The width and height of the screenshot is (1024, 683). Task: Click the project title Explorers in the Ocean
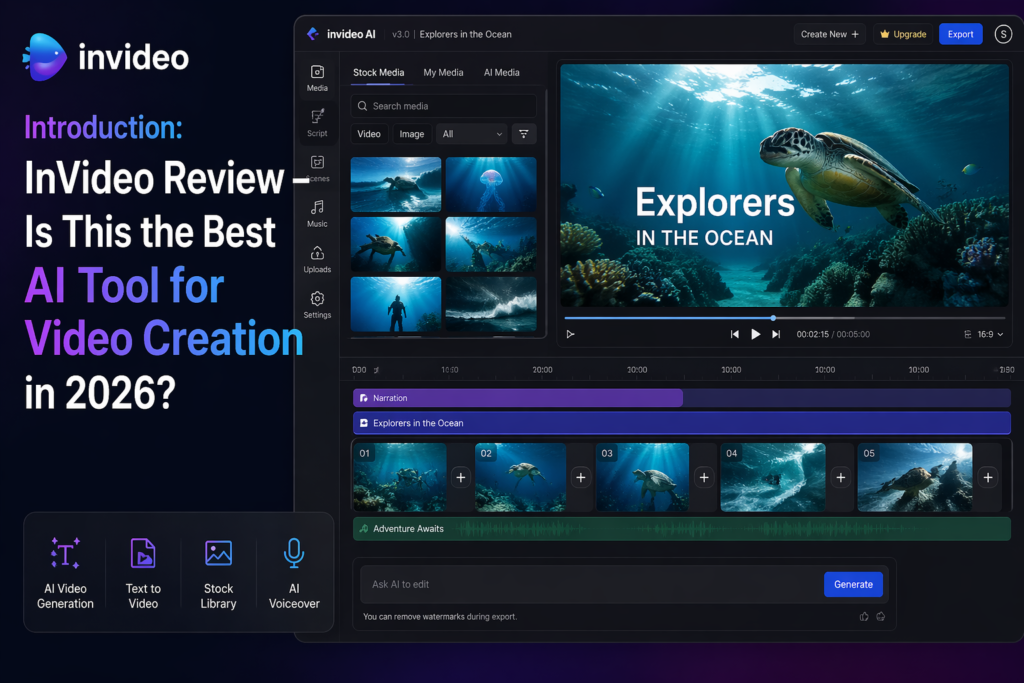click(x=466, y=34)
